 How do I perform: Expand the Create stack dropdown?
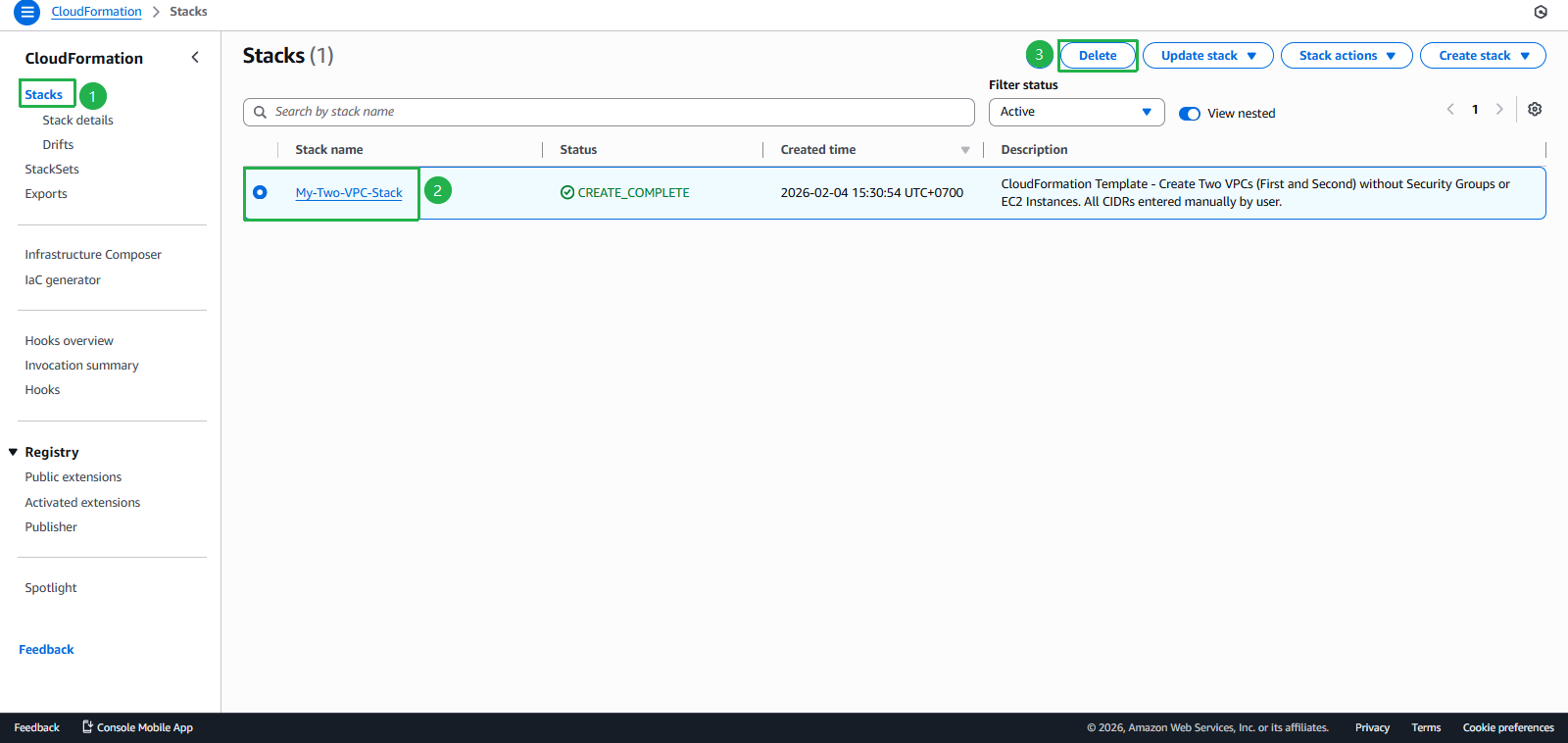point(1483,56)
